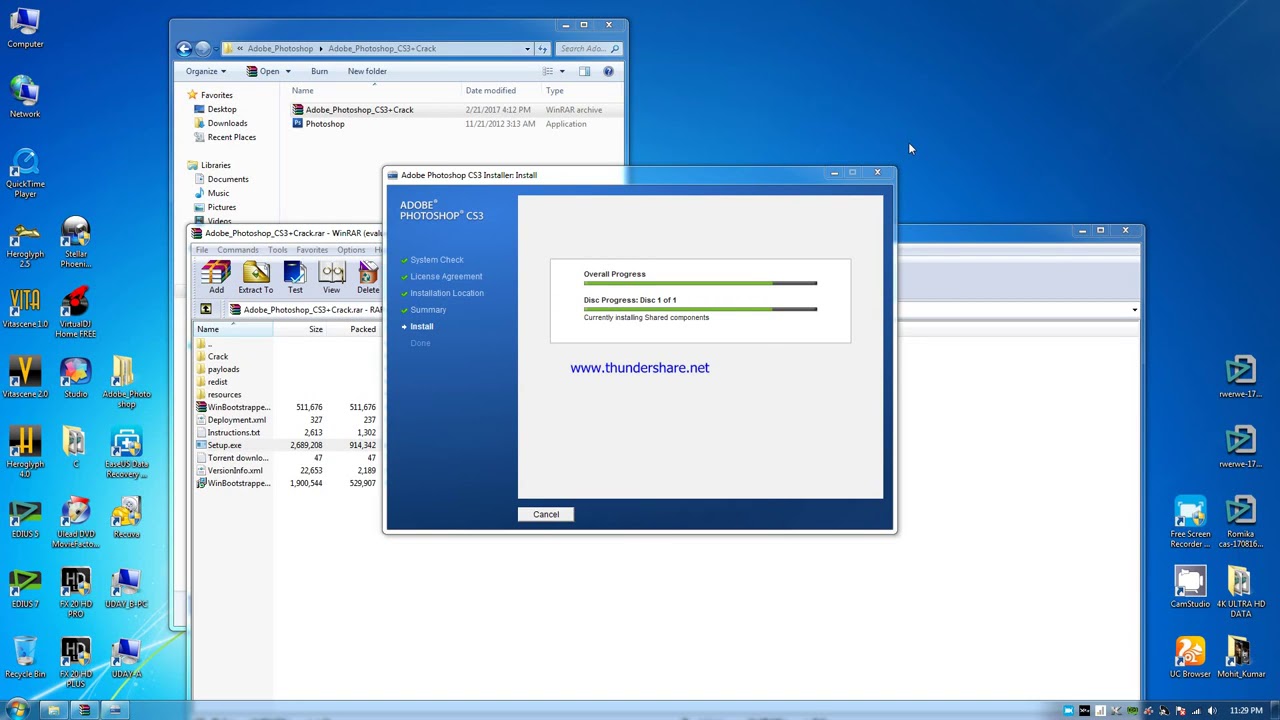Click Burn in Explorer toolbar

pyautogui.click(x=319, y=71)
